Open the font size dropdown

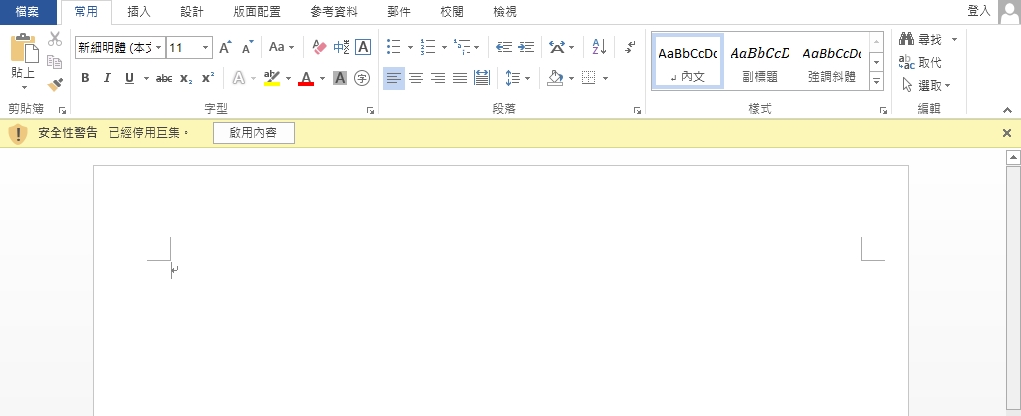pyautogui.click(x=206, y=47)
